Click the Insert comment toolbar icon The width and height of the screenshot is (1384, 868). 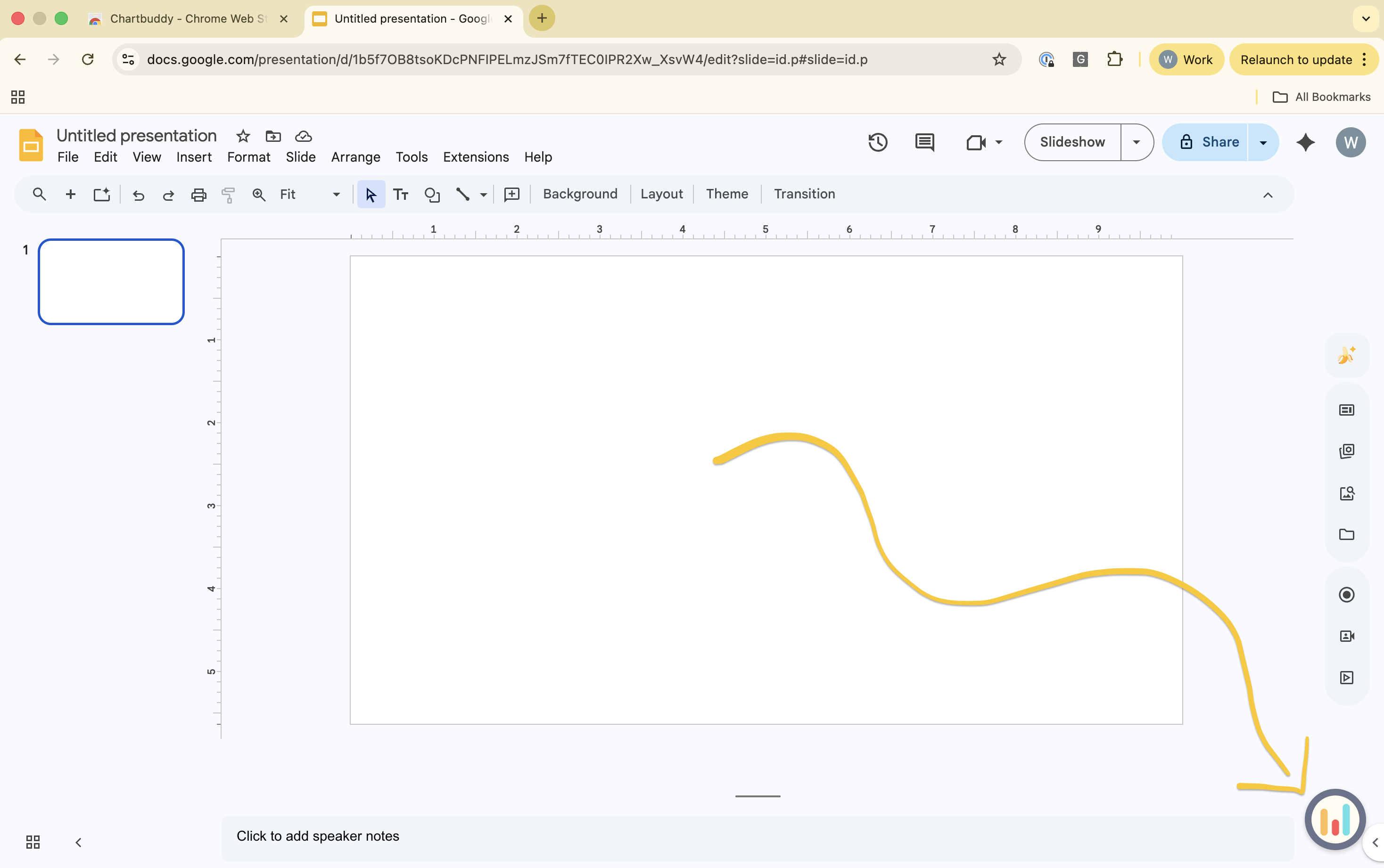pos(511,194)
